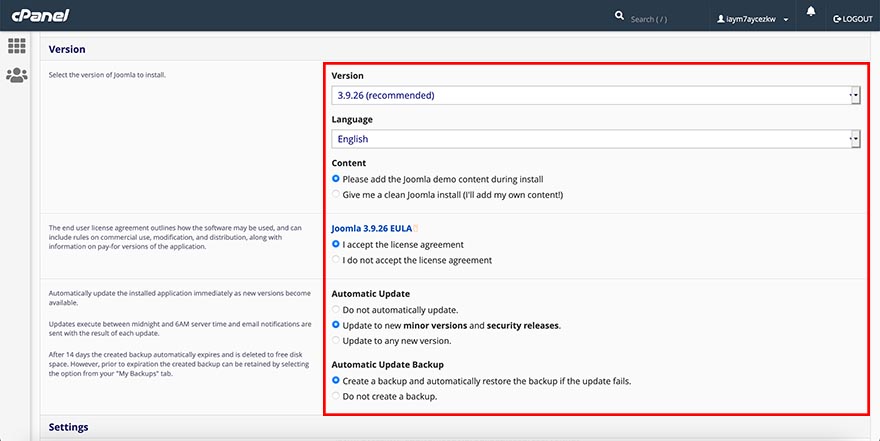Click the Version section heading
Screen dimensions: 880x441
pos(67,49)
